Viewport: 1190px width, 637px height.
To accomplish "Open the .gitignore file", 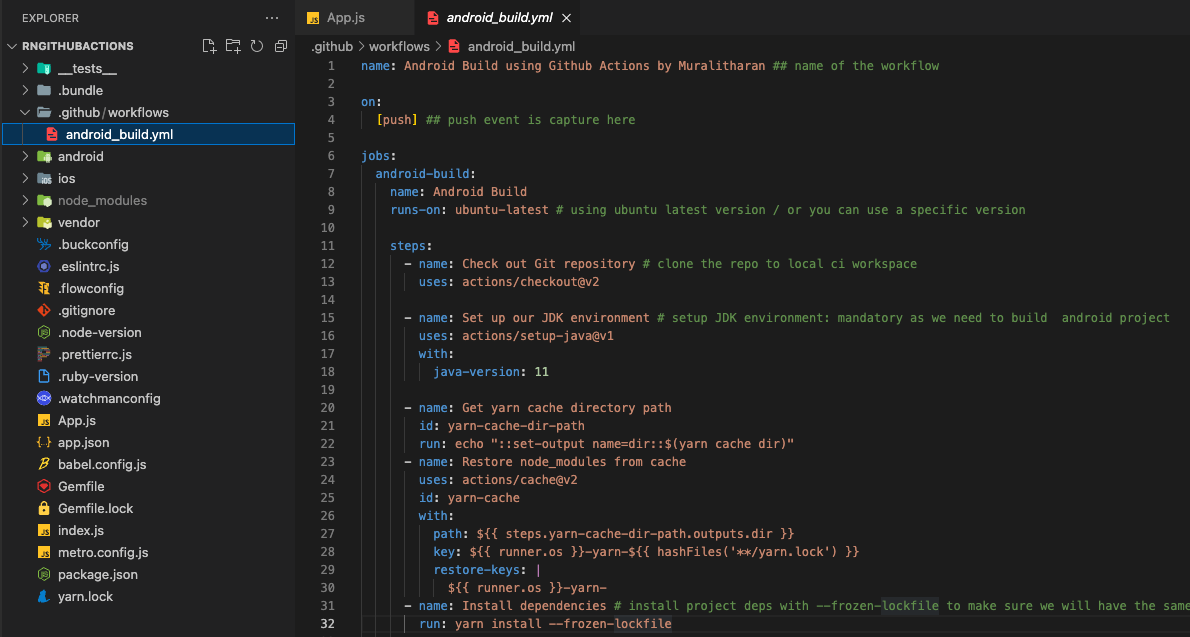I will tap(149, 311).
